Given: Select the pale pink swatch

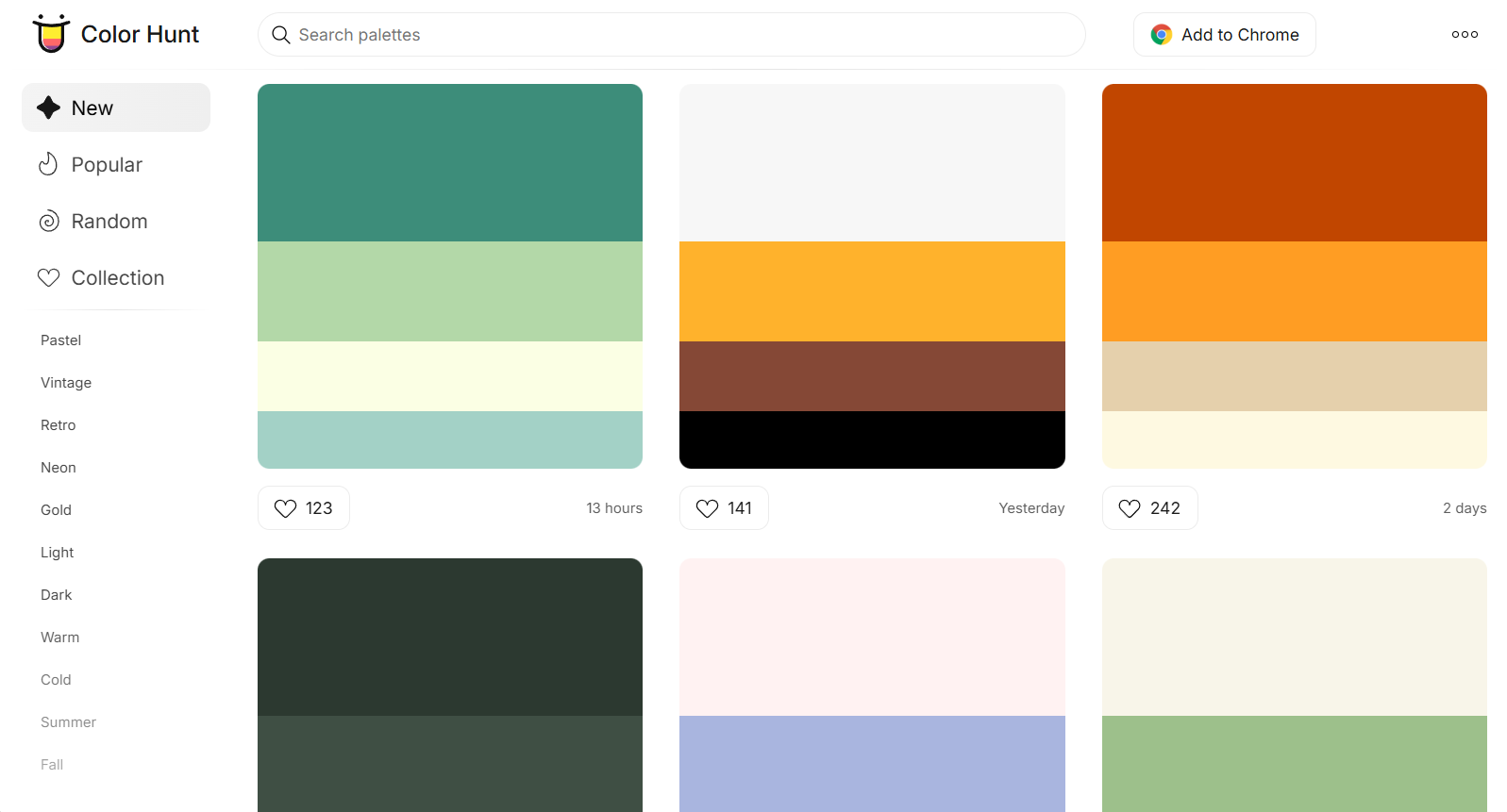Looking at the screenshot, I should 872,637.
